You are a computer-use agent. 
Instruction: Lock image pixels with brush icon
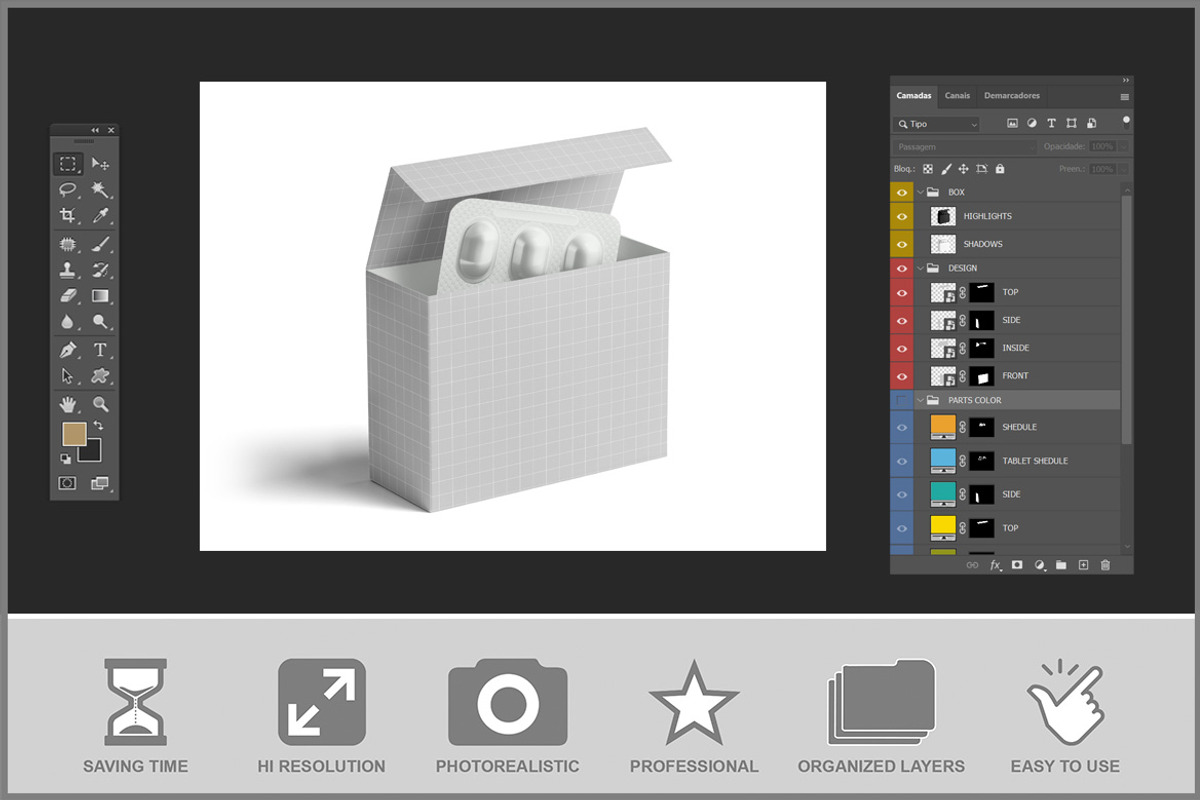(x=946, y=169)
